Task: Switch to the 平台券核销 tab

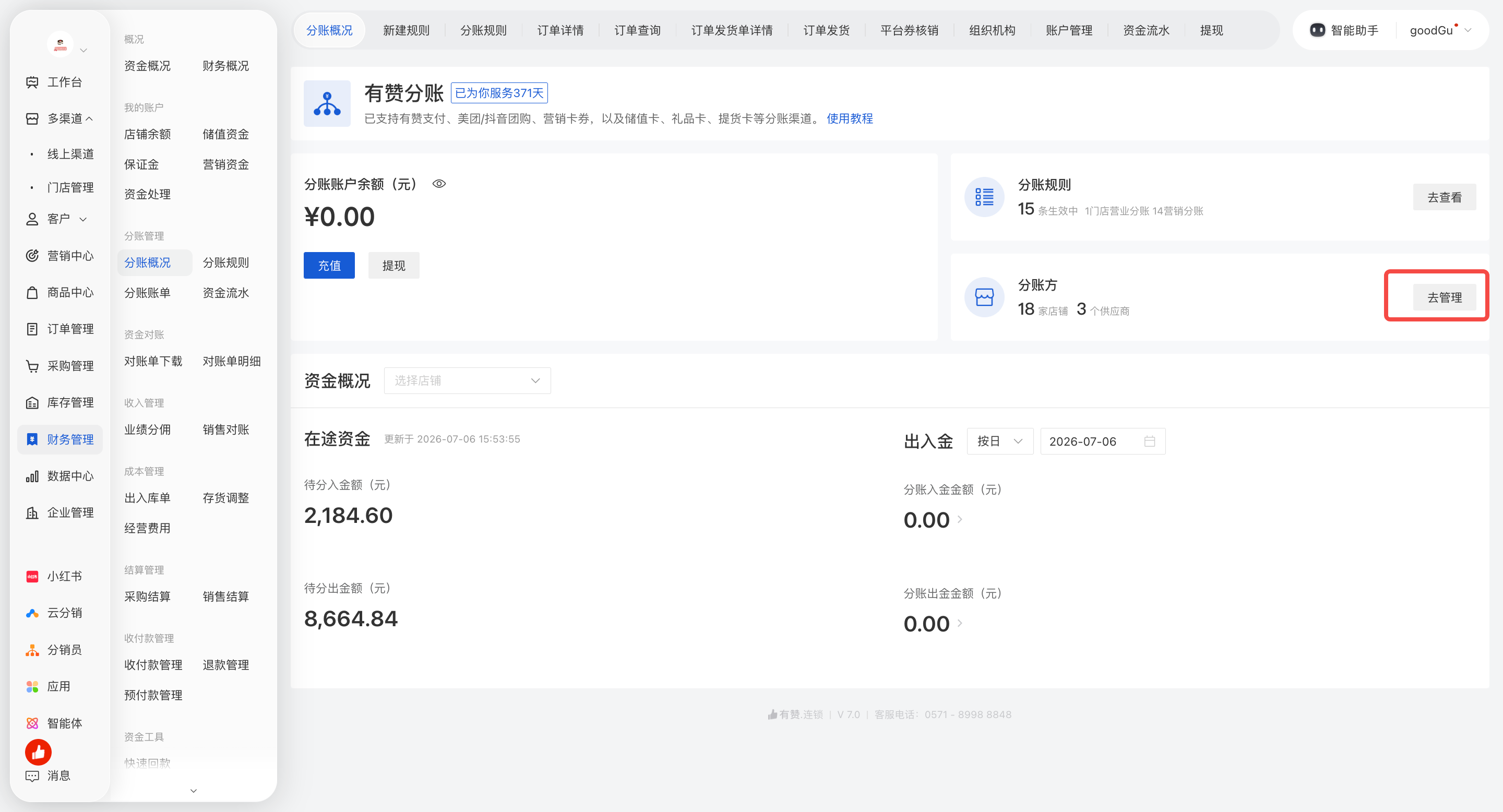Action: (909, 30)
